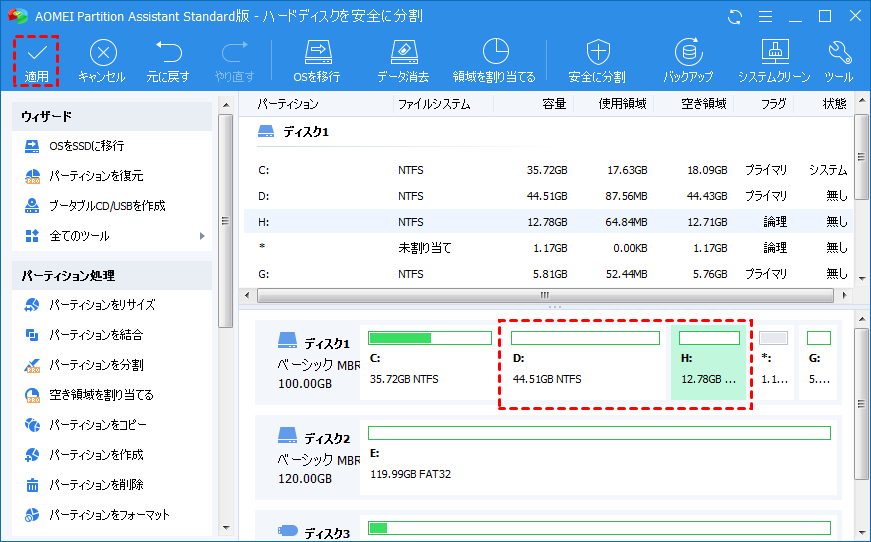Click the right arrow of horizontal scrollbar
Image resolution: width=871 pixels, height=542 pixels.
pyautogui.click(x=844, y=295)
